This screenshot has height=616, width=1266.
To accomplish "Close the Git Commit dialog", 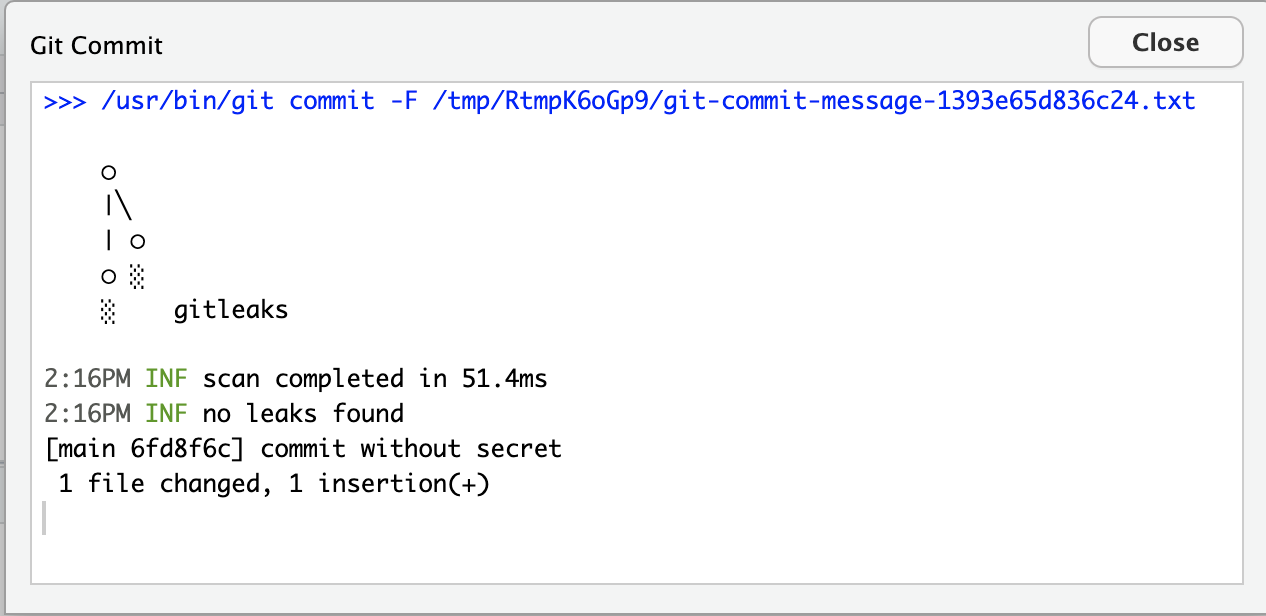I will click(1165, 42).
